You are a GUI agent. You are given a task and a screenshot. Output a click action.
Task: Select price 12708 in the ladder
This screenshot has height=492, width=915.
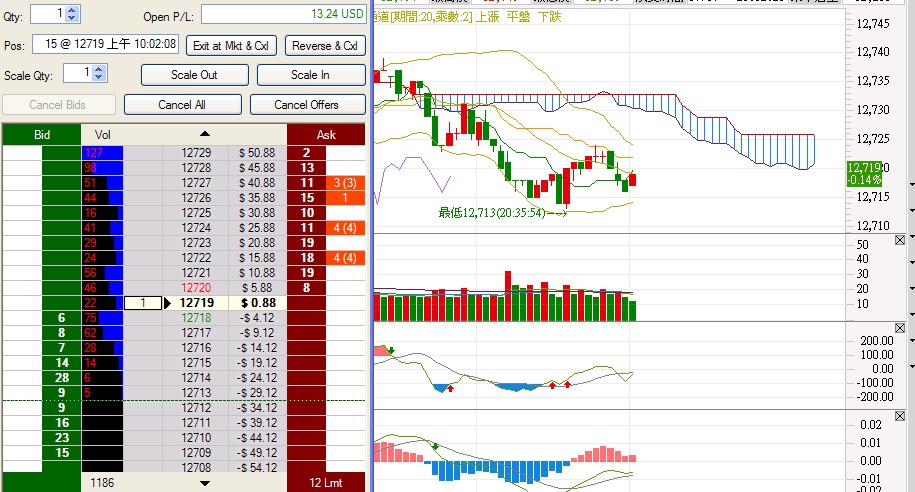tap(196, 467)
